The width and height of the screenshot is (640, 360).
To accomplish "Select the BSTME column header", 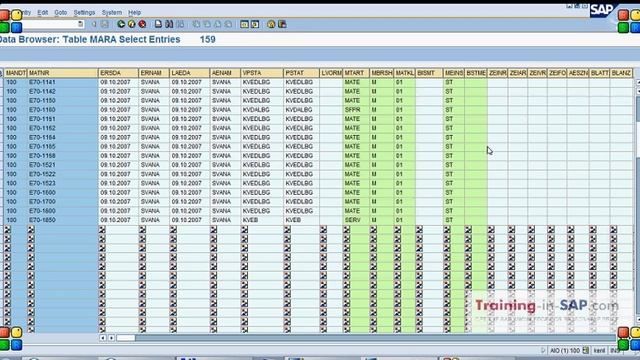I will [x=476, y=73].
